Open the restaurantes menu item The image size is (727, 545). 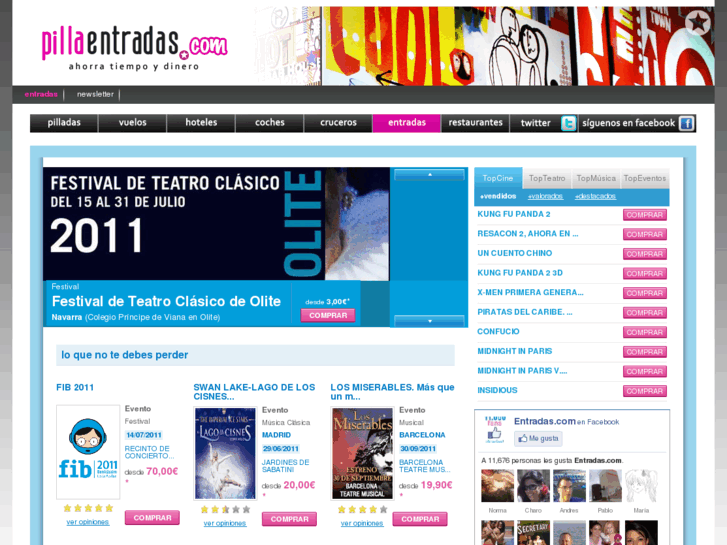(475, 123)
